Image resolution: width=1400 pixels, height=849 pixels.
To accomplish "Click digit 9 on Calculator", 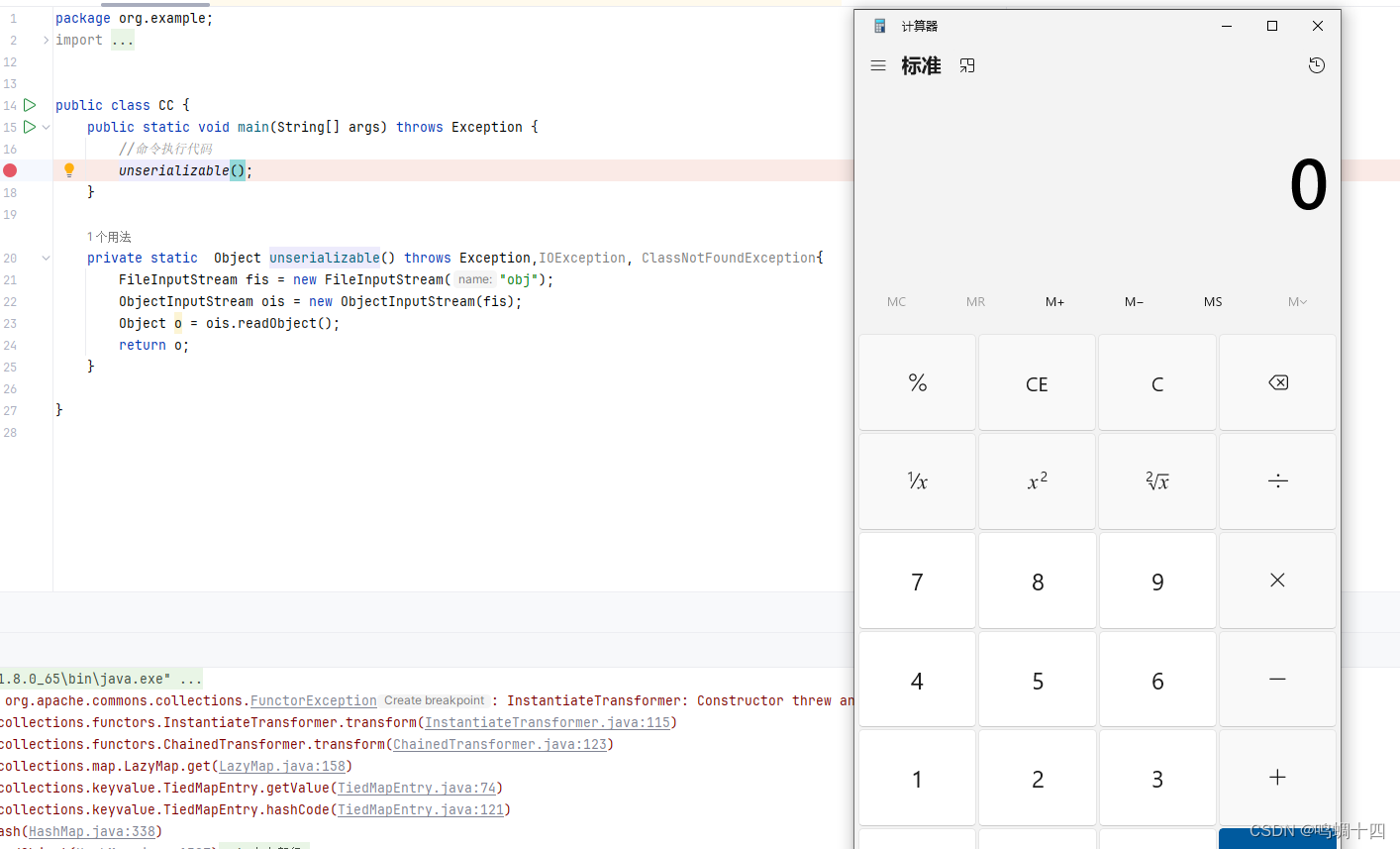I will pos(1157,581).
